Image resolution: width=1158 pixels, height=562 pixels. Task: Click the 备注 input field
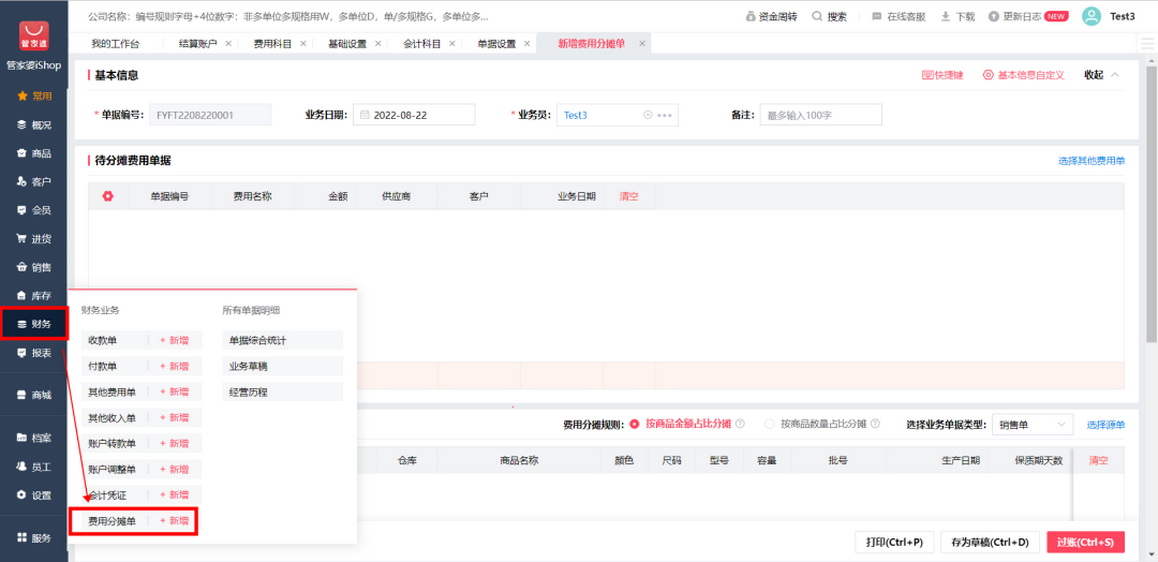[820, 115]
